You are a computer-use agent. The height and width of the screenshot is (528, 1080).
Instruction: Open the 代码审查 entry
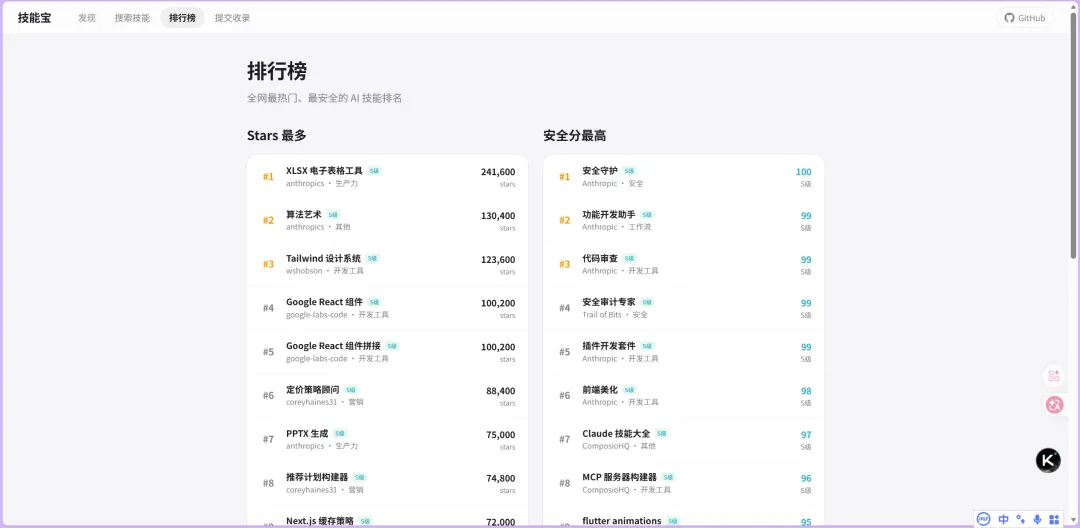[684, 264]
